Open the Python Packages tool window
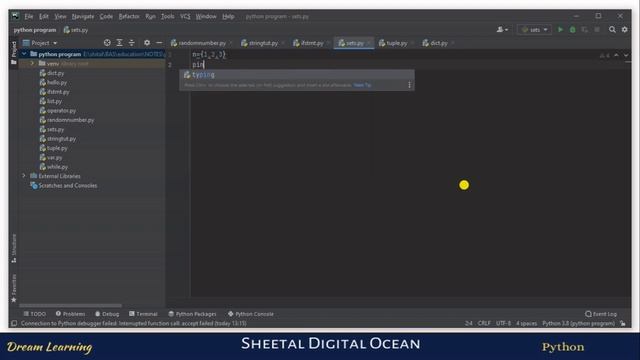 point(192,314)
